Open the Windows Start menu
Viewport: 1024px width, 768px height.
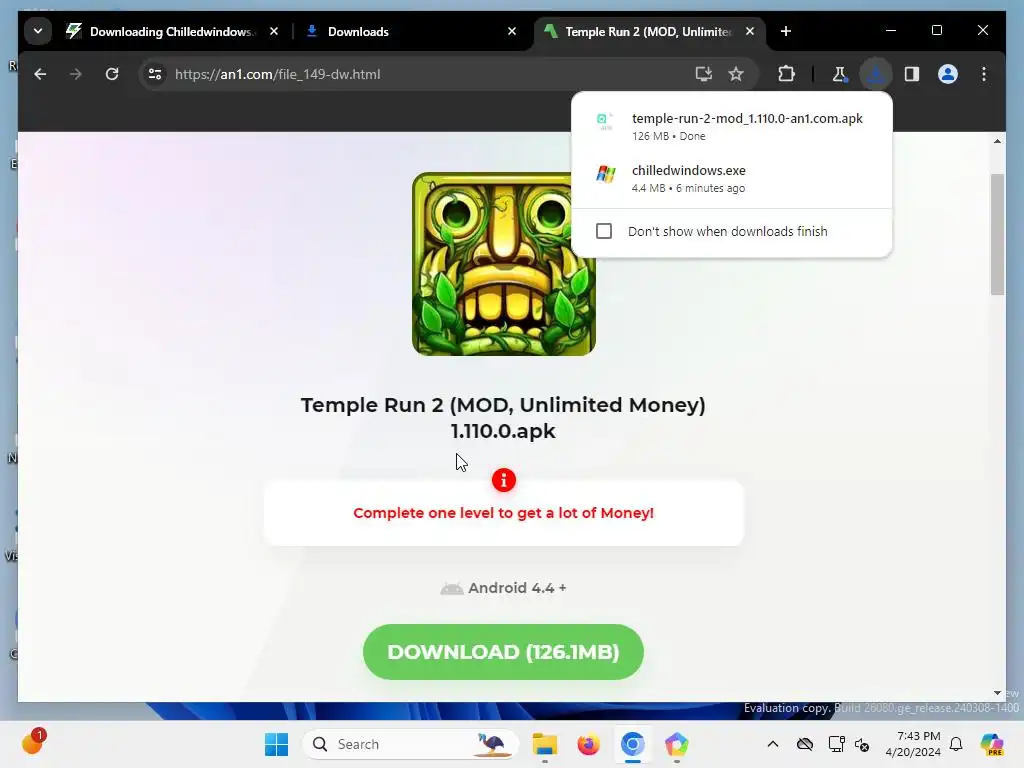pyautogui.click(x=276, y=744)
